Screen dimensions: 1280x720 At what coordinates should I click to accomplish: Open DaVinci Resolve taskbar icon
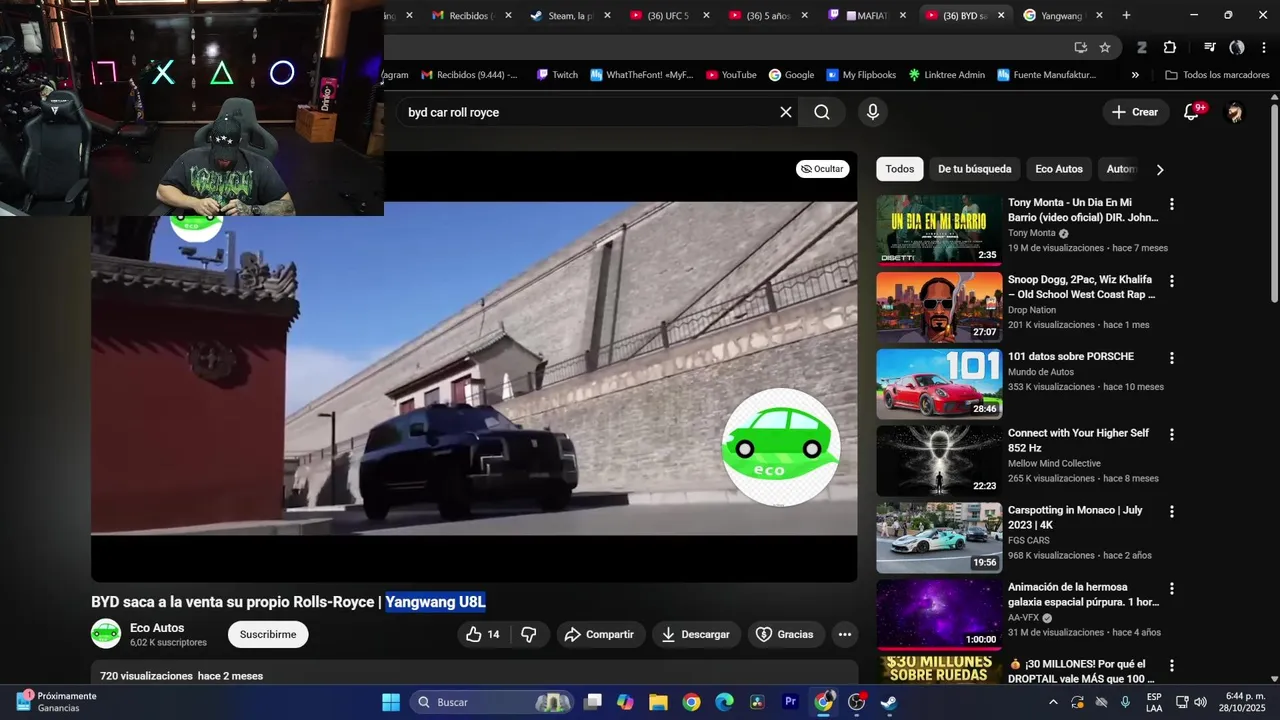pos(757,702)
